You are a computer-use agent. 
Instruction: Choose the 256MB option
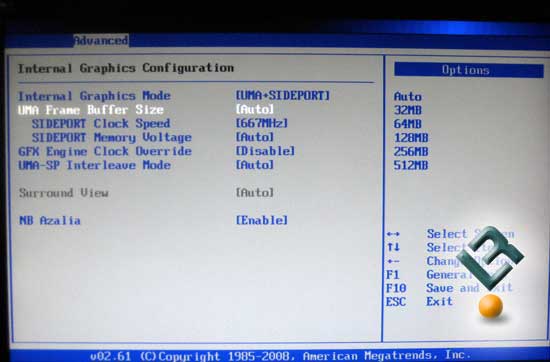pos(411,152)
